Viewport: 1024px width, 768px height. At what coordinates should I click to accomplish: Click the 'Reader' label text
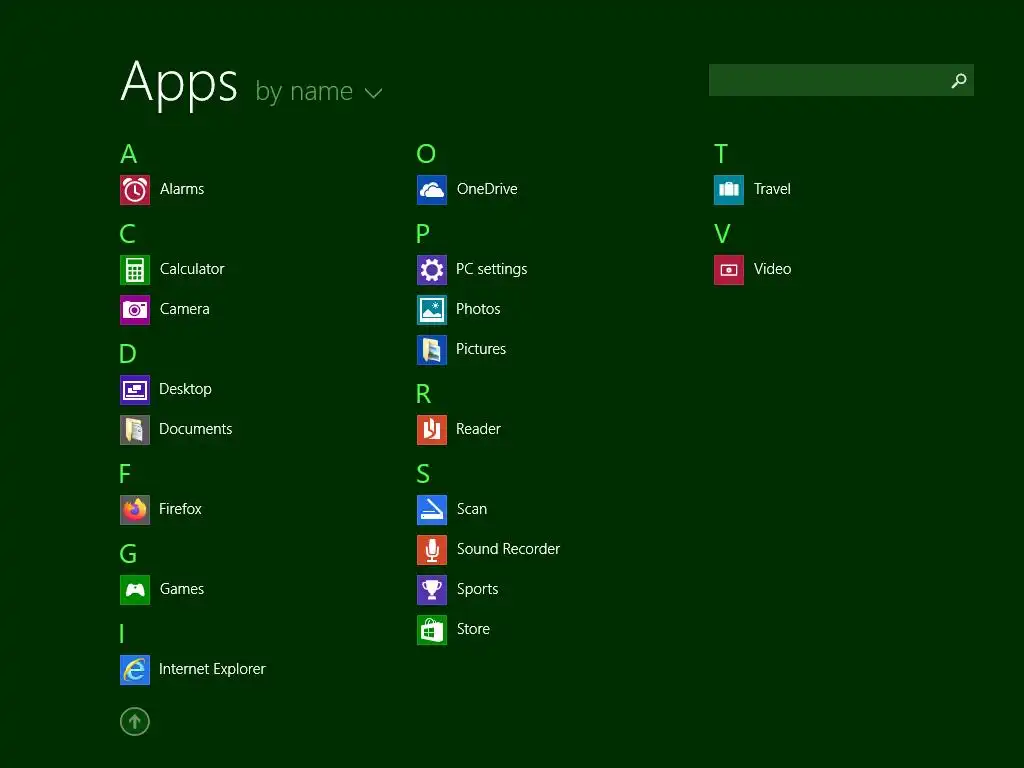click(x=478, y=429)
